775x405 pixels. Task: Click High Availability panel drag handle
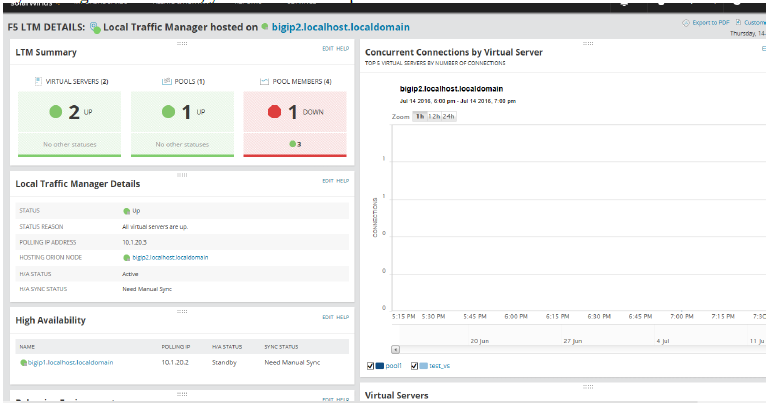pos(182,312)
